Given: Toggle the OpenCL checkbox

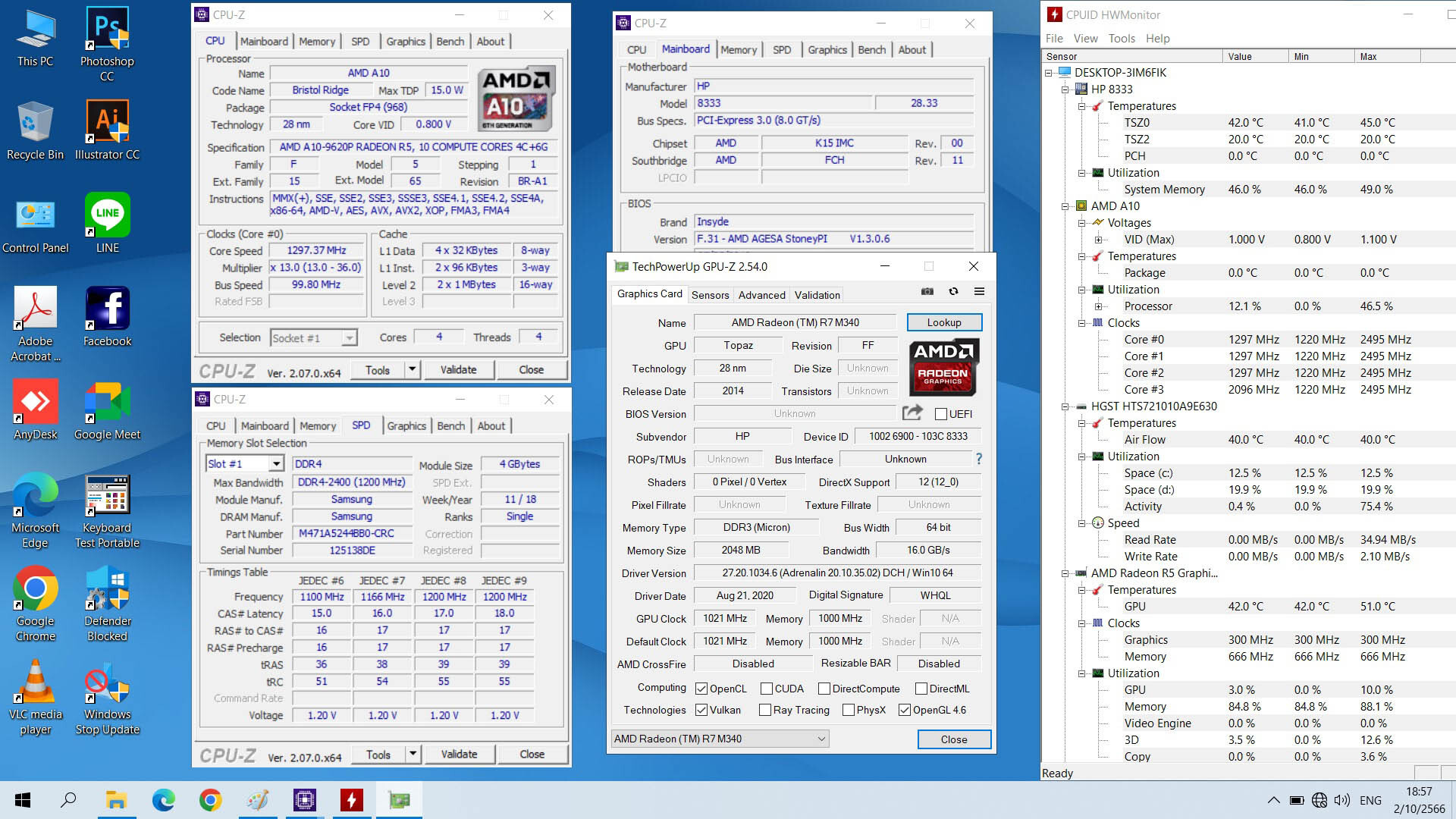Looking at the screenshot, I should click(x=701, y=689).
